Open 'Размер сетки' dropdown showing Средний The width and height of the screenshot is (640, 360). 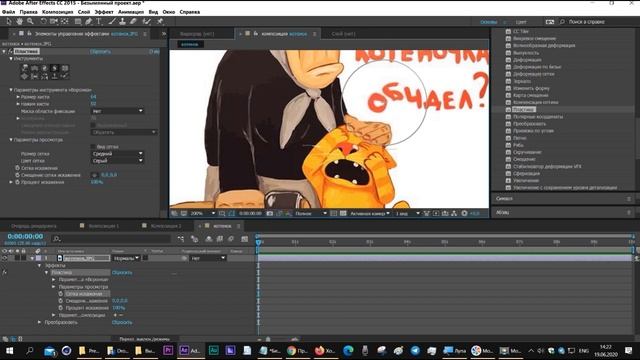(117, 153)
